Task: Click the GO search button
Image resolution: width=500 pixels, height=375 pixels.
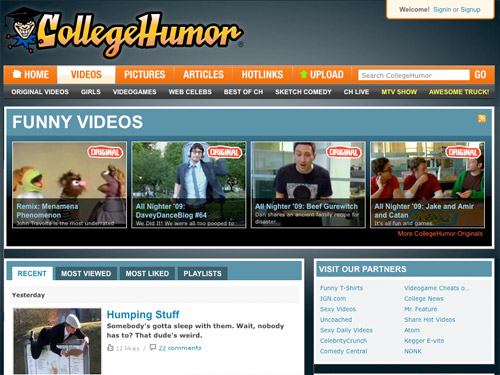Action: (480, 75)
